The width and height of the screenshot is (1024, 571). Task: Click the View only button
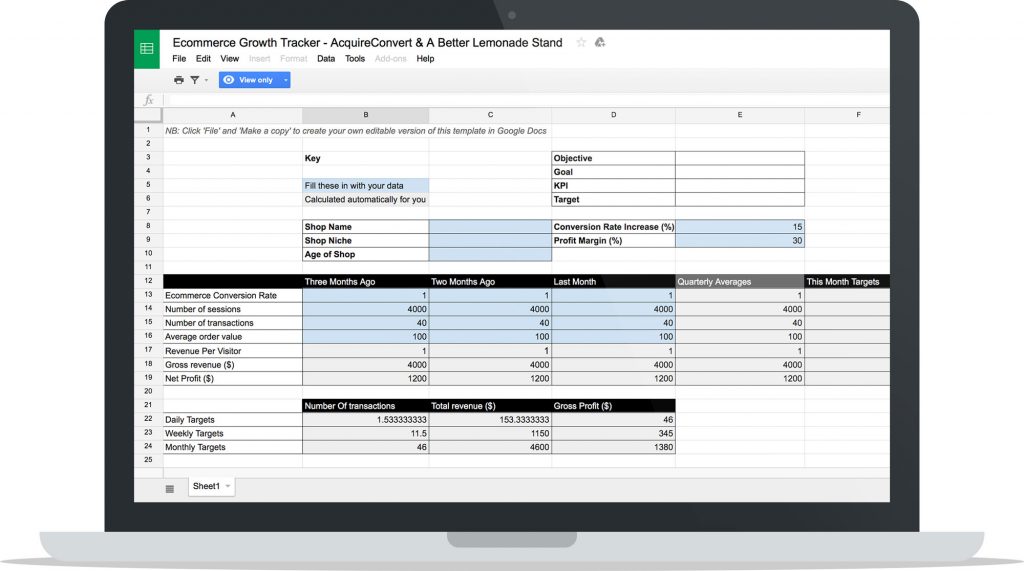pos(249,80)
